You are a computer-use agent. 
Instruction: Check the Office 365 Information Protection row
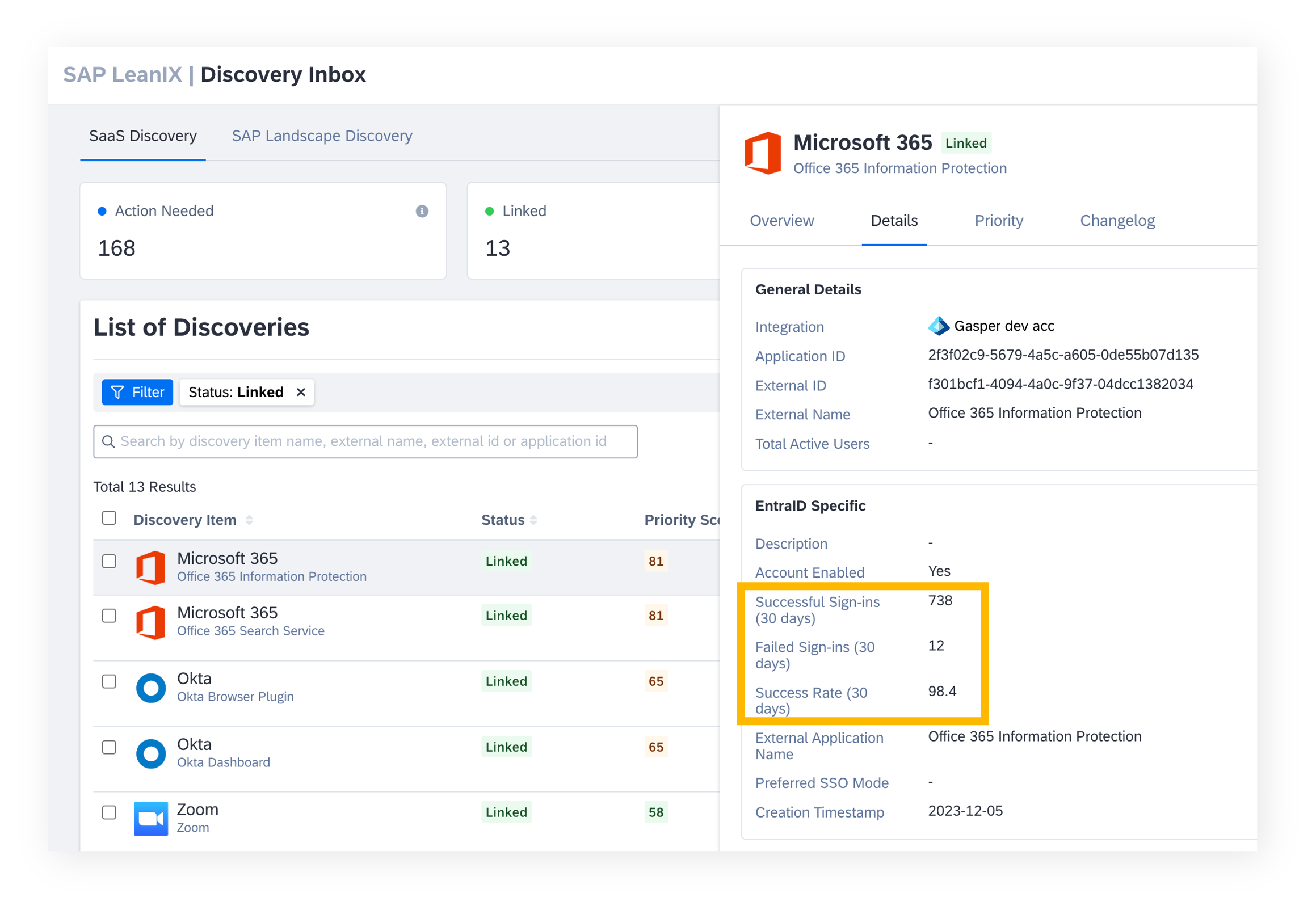(109, 561)
